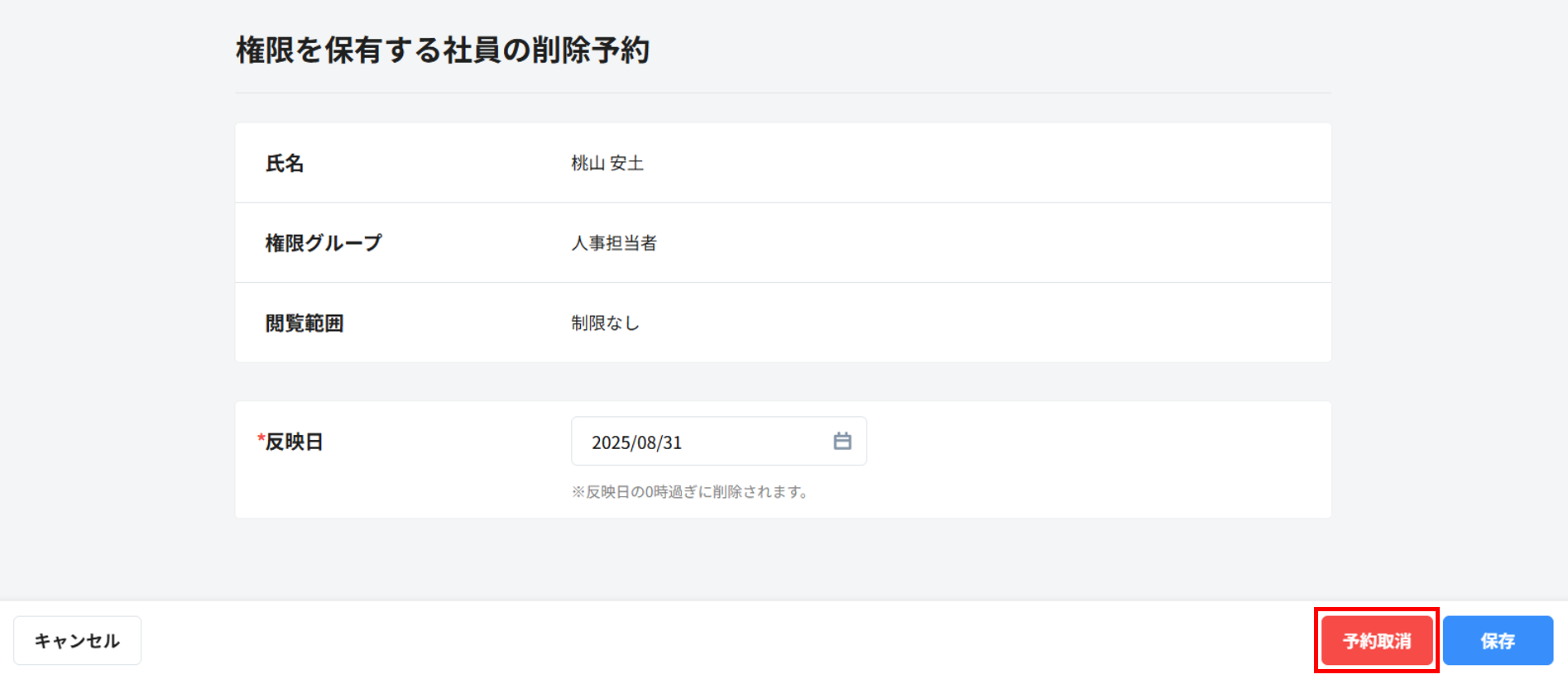1568x679 pixels.
Task: Select the 権限グループ label
Action: coord(324,243)
